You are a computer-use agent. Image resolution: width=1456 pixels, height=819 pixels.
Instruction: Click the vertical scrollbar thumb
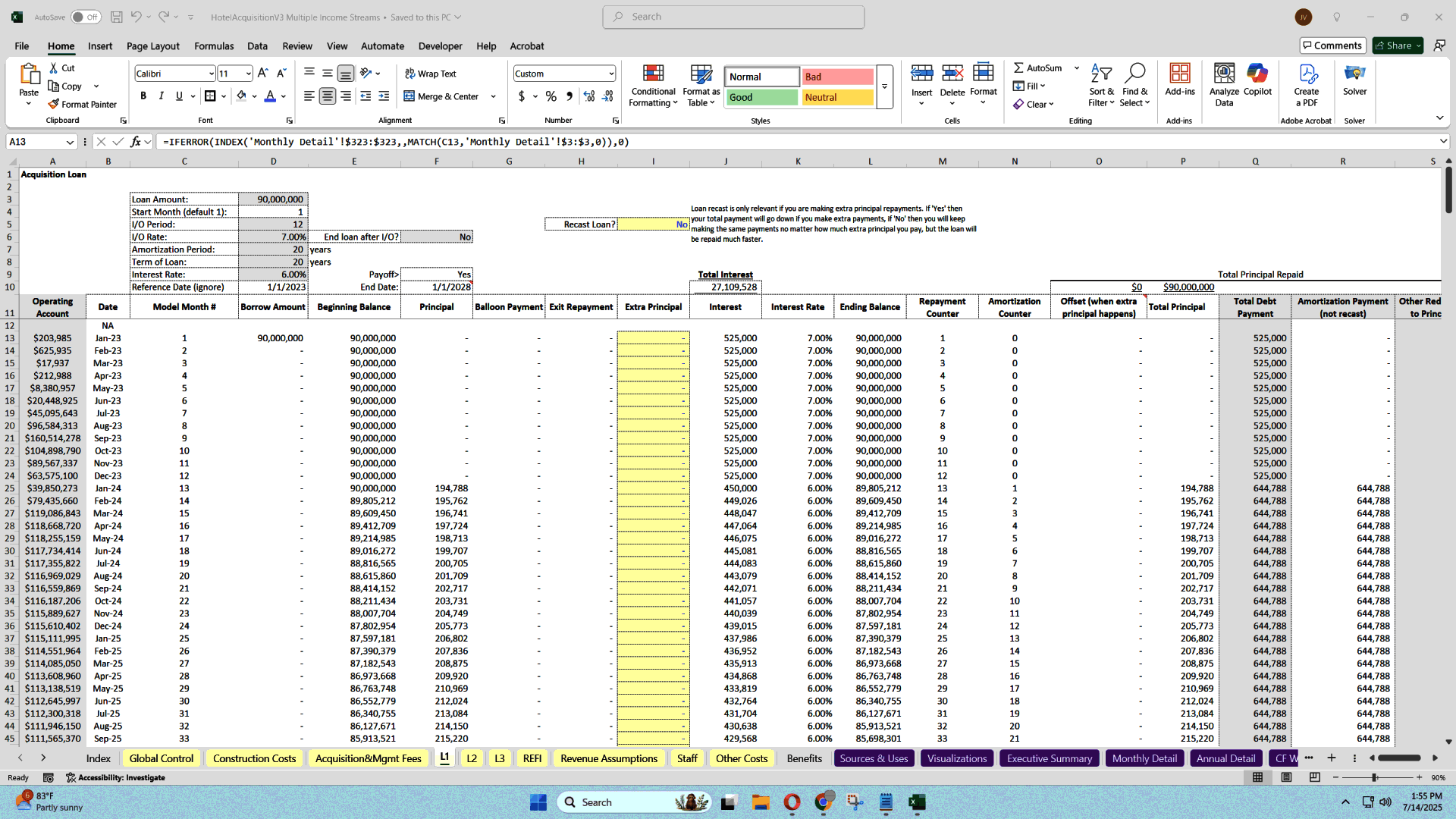click(x=1448, y=190)
